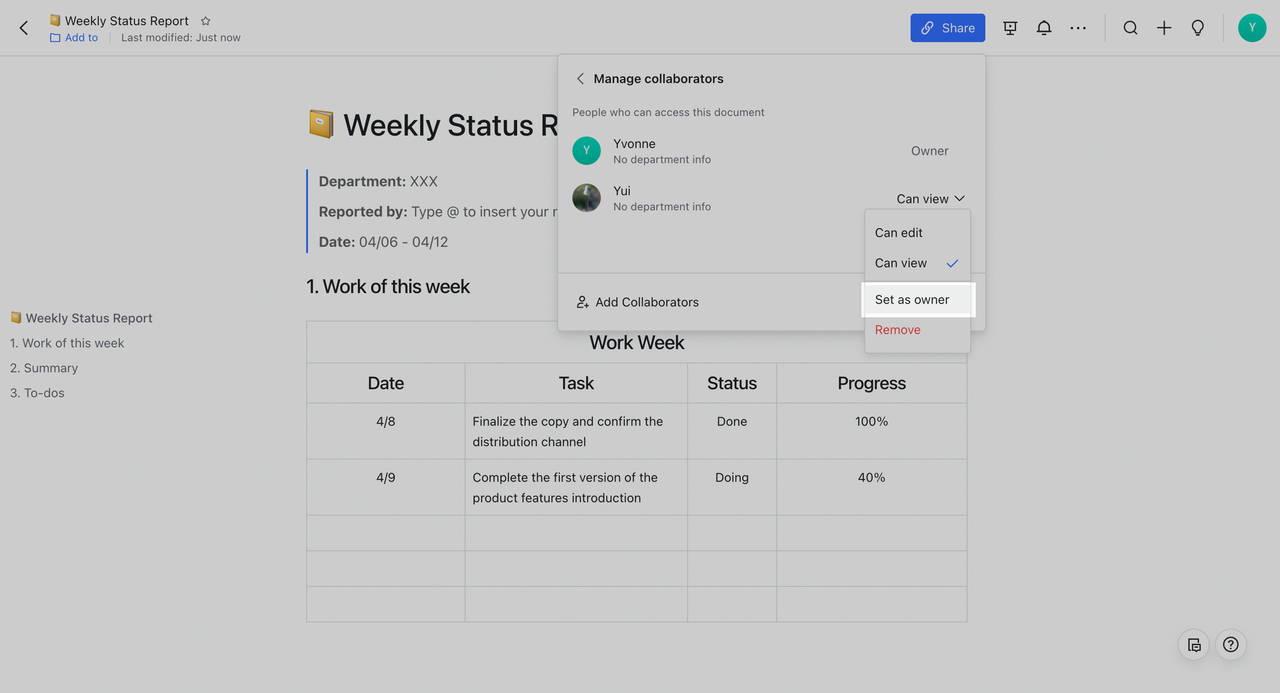Click the Add to folder link
Viewport: 1280px width, 693px height.
[81, 38]
